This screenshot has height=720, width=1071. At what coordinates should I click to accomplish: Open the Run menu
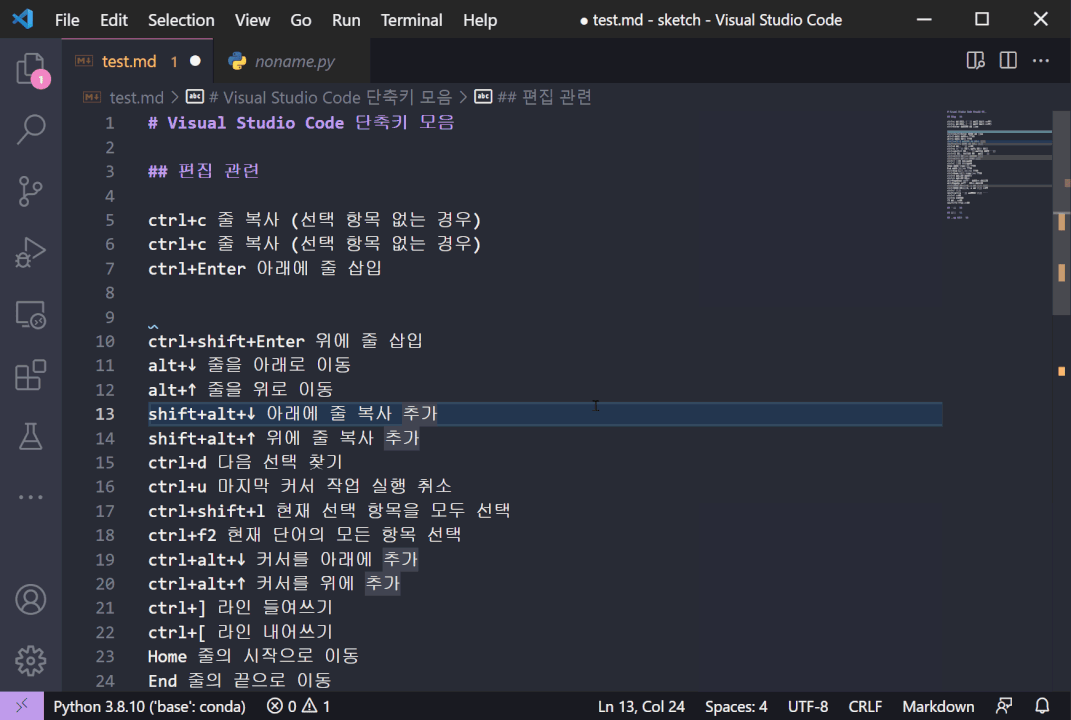(346, 20)
